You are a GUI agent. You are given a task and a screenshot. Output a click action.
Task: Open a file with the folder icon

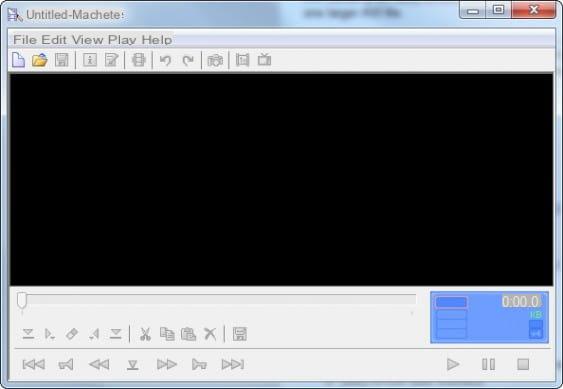click(x=39, y=60)
